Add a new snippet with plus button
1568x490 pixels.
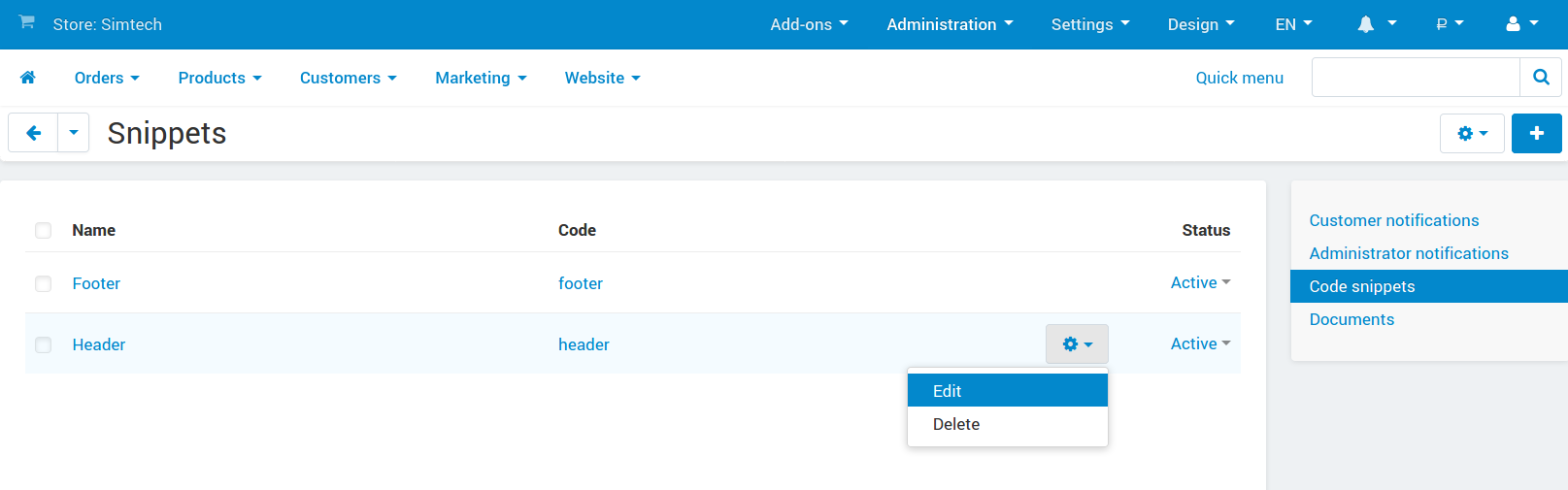[1536, 133]
